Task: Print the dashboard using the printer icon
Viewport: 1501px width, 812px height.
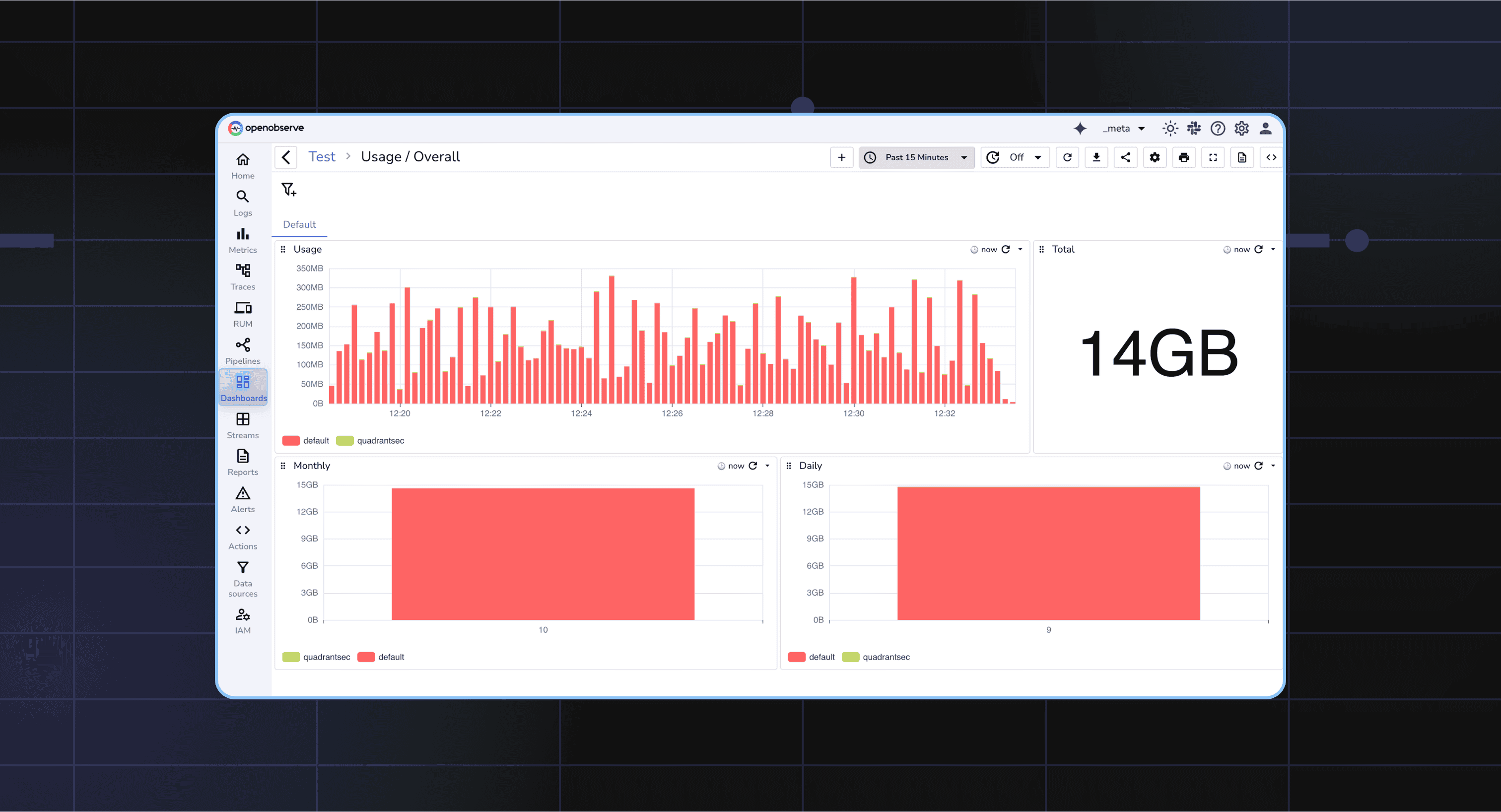Action: tap(1183, 157)
